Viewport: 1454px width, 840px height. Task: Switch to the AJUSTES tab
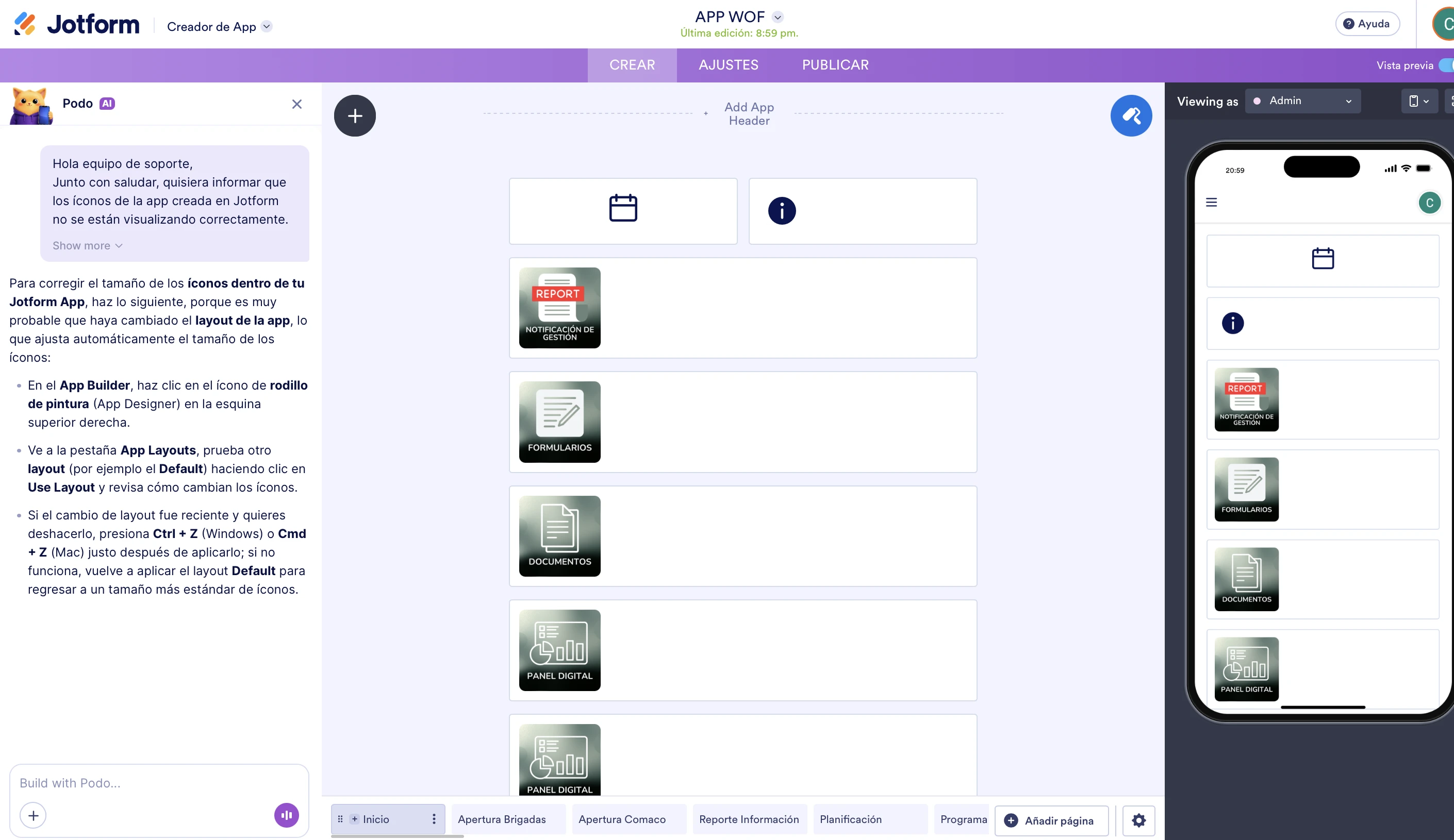(728, 64)
